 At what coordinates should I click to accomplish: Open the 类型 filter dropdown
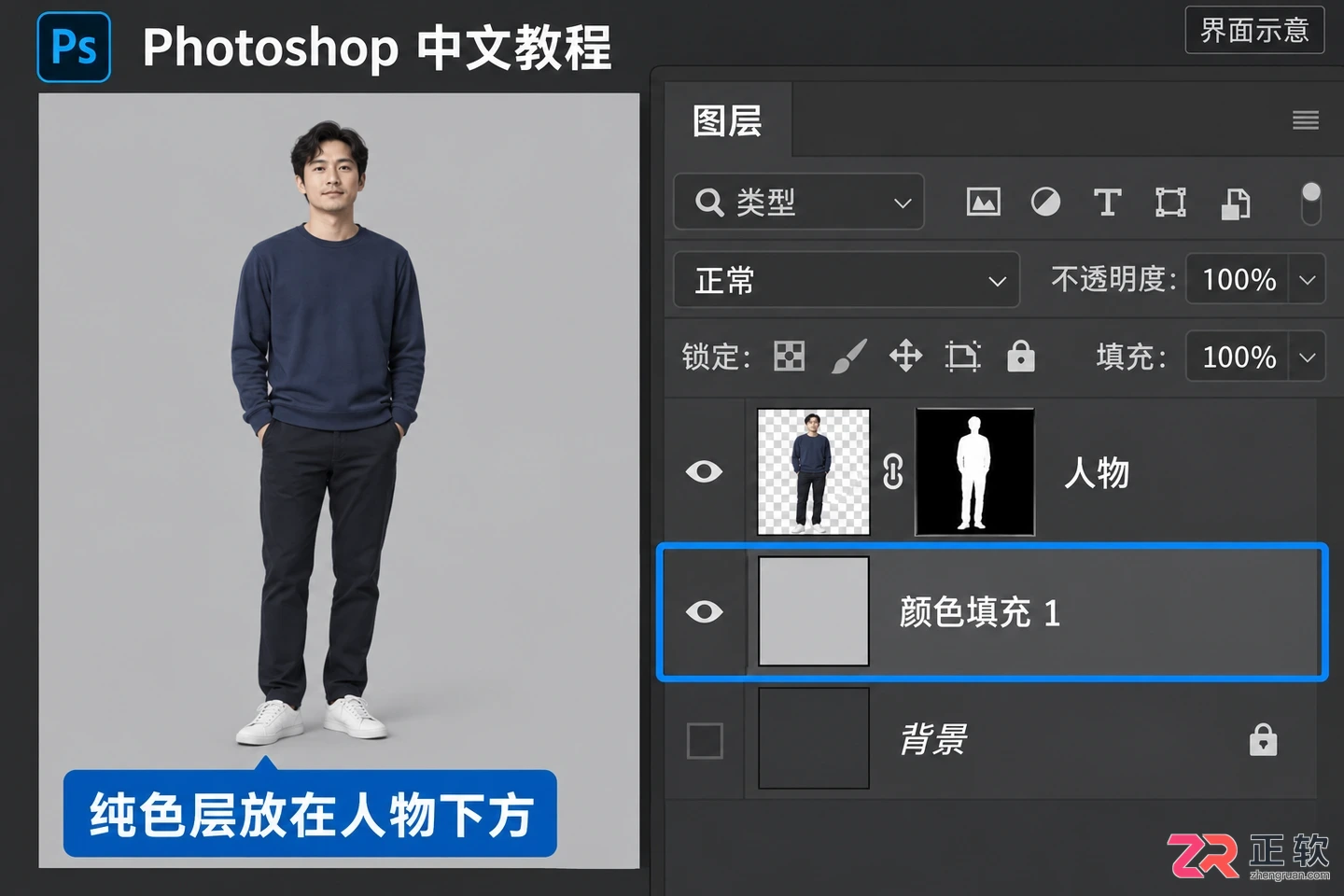pyautogui.click(x=799, y=202)
